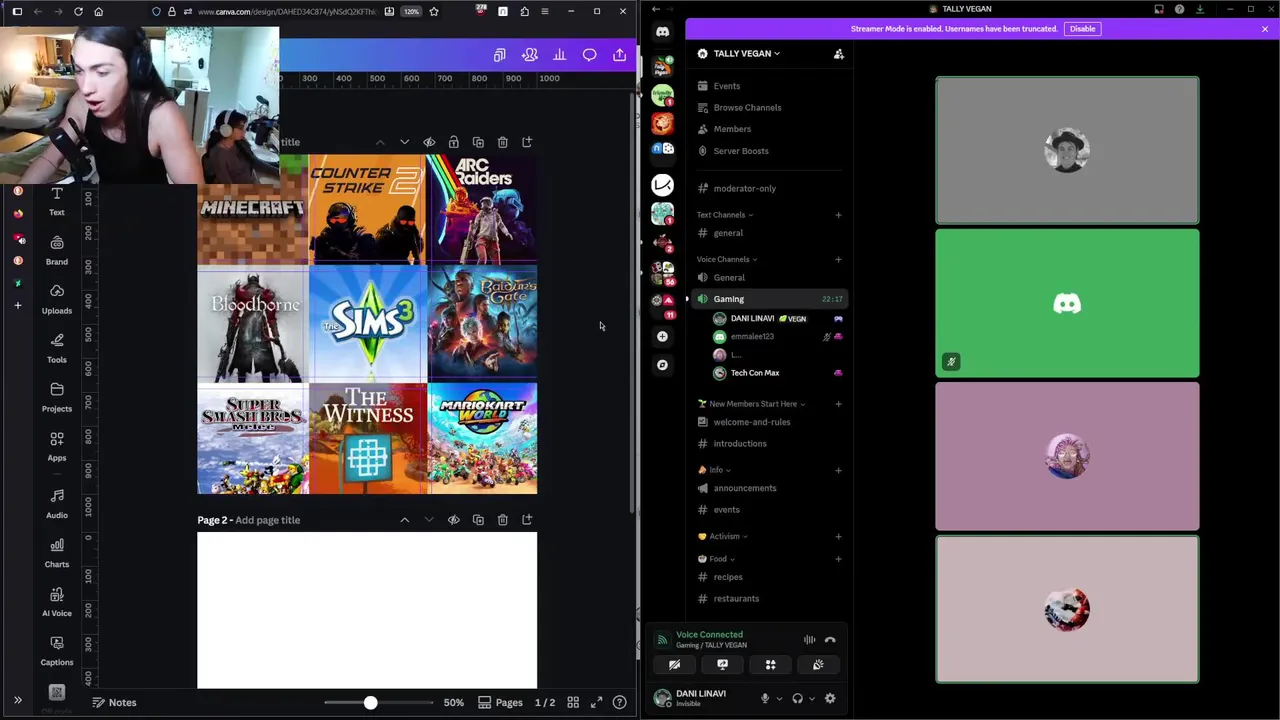Open Discord user settings gear
Viewport: 1280px width, 720px height.
pyautogui.click(x=830, y=698)
